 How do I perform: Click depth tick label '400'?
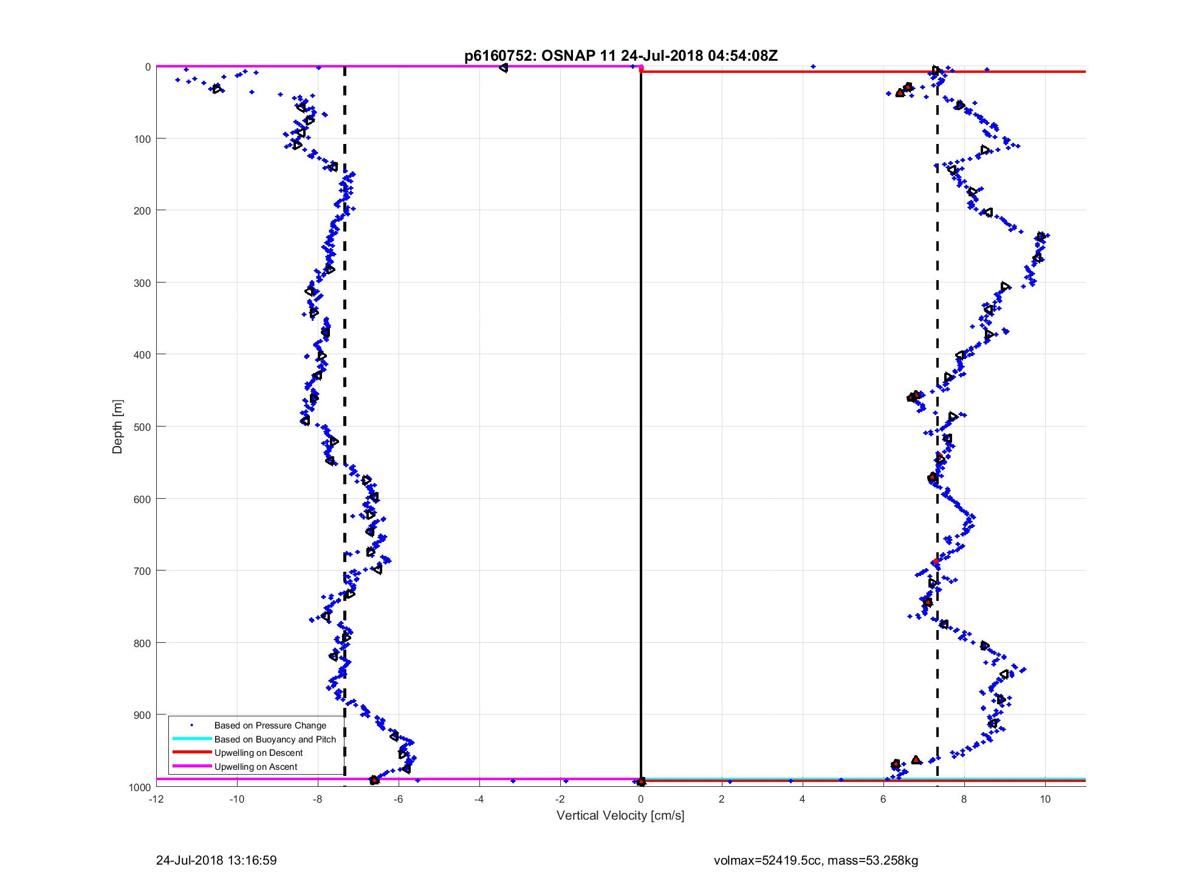coord(141,354)
